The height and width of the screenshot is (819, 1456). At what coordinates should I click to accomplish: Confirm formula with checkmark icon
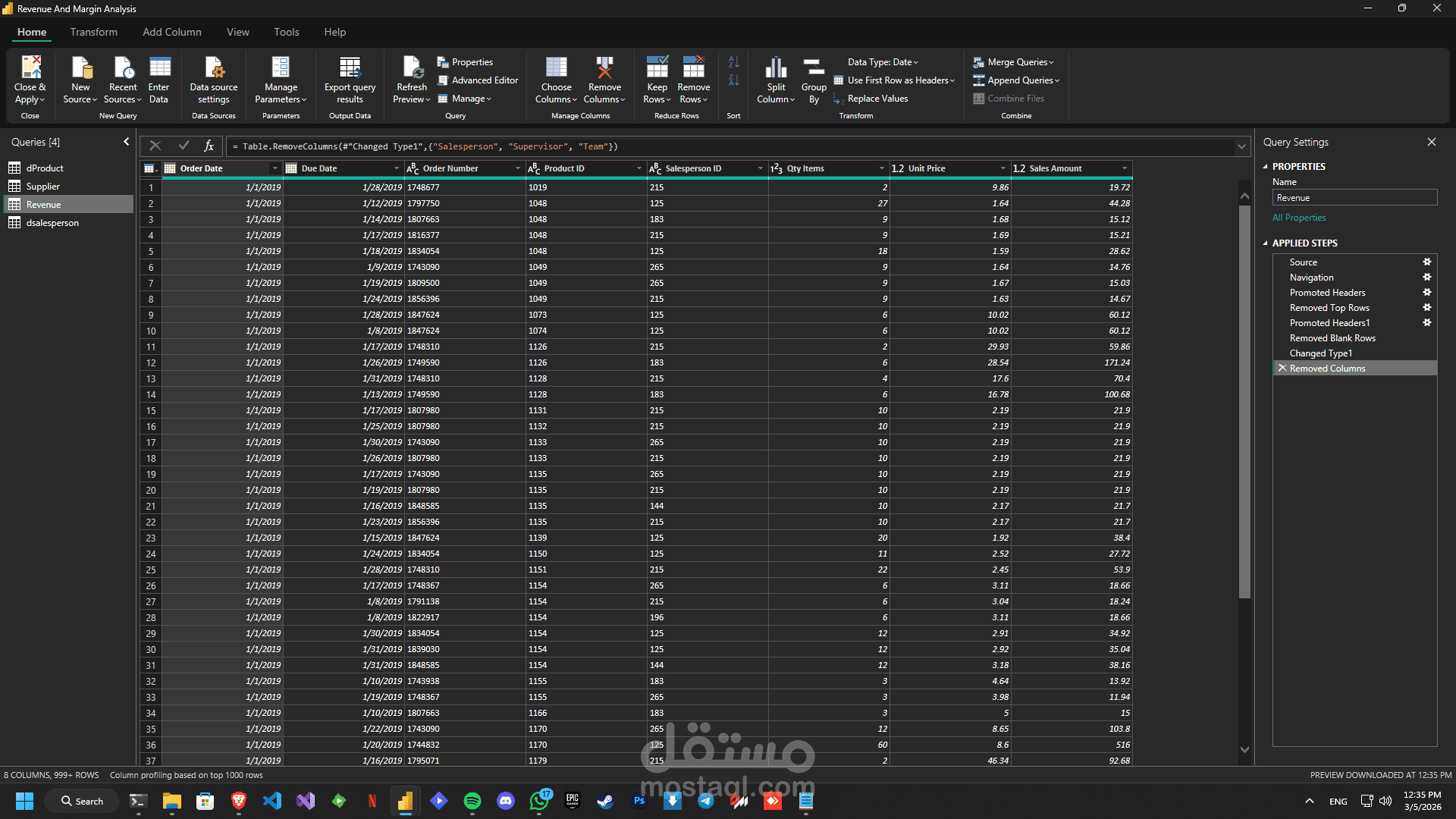click(184, 146)
